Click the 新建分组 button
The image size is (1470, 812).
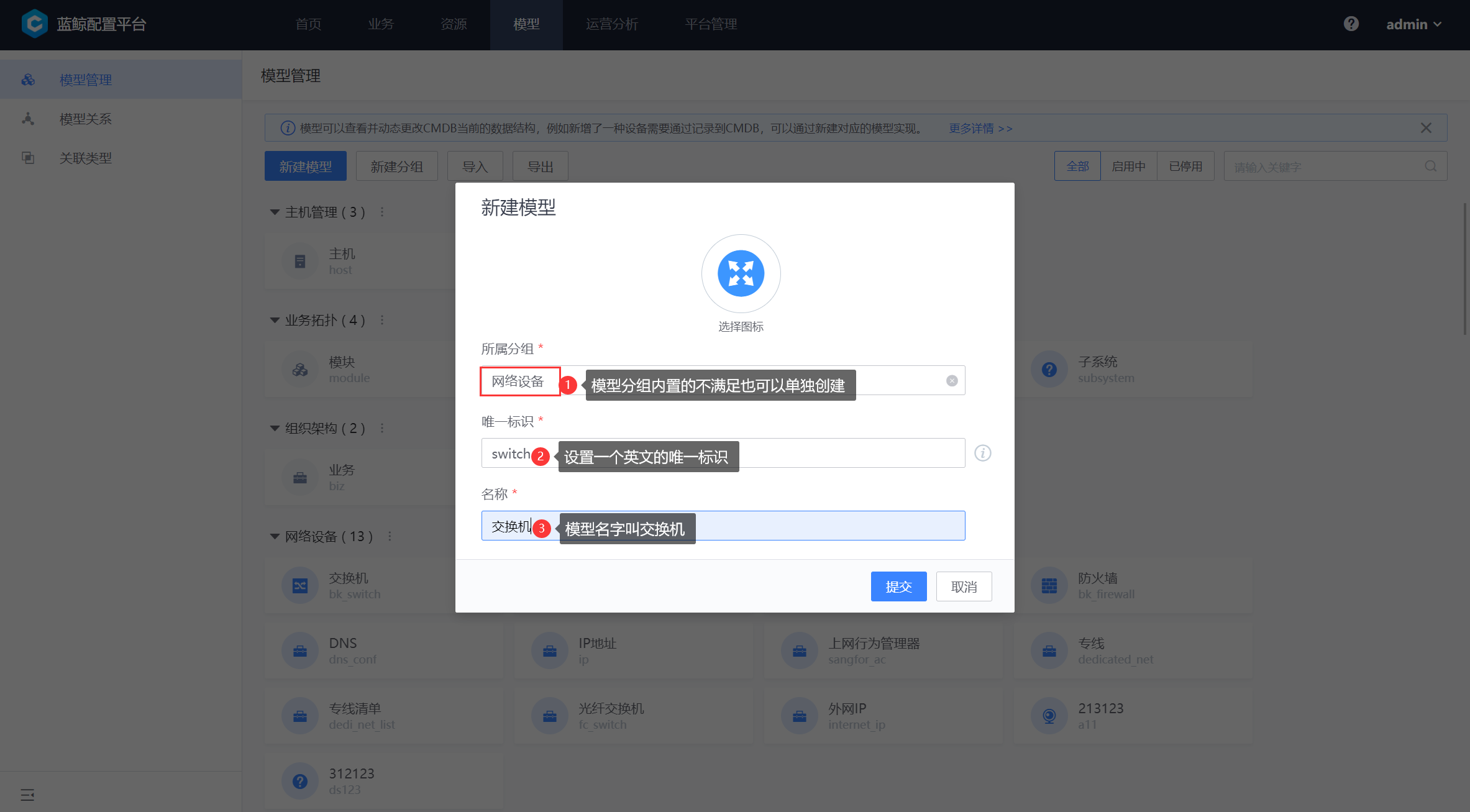point(396,166)
